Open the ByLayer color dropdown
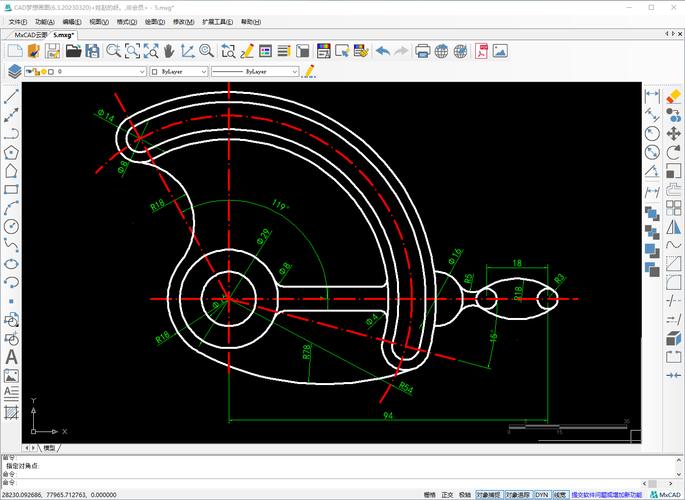 [179, 71]
